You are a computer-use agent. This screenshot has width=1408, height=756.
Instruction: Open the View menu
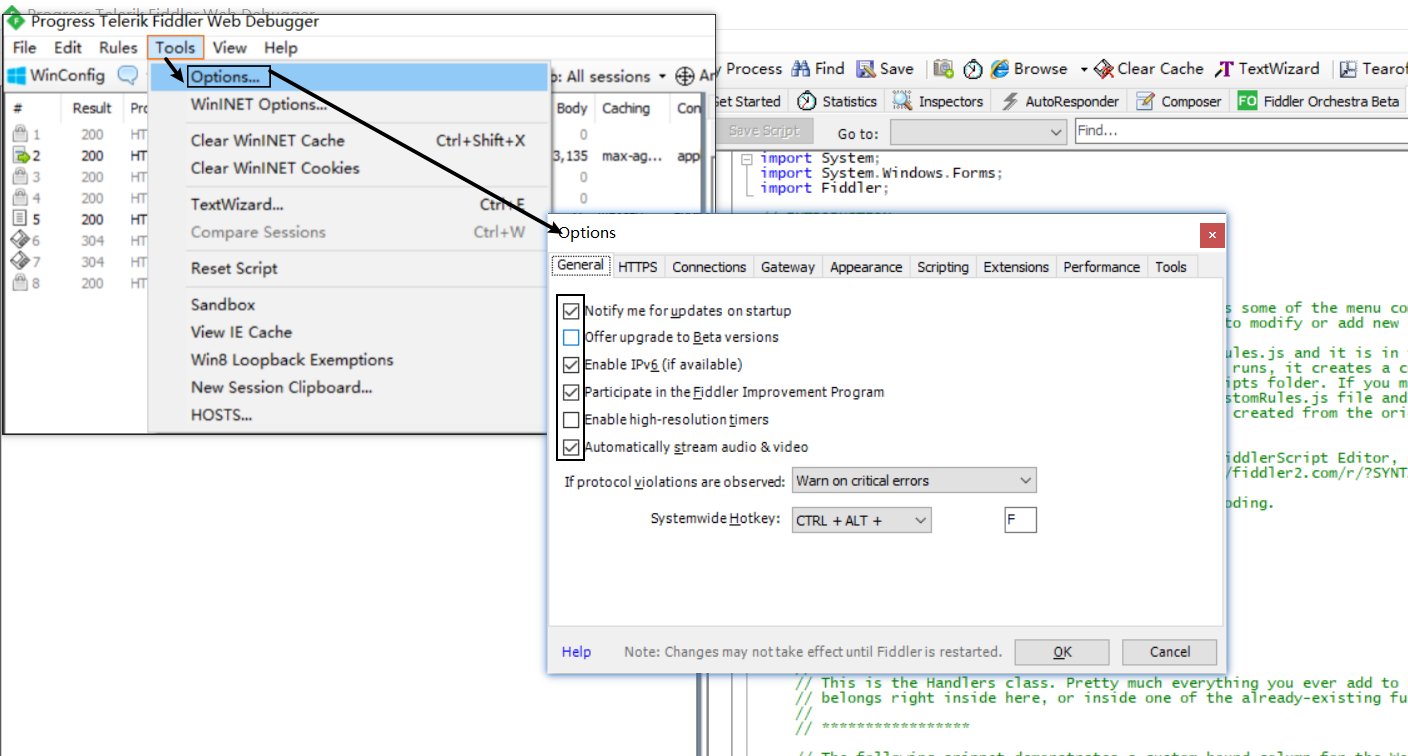[x=229, y=47]
